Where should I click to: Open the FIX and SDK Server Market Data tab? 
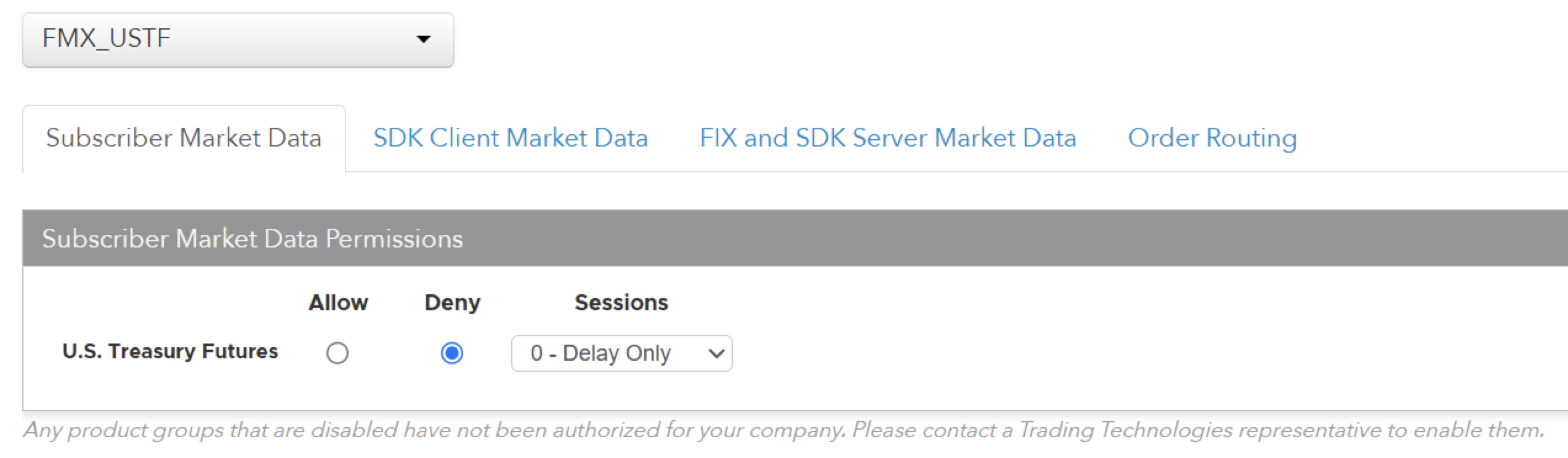point(888,138)
